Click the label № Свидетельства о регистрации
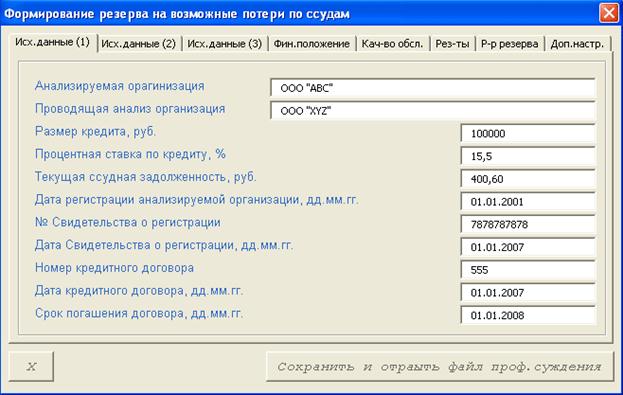Viewport: 623px width, 395px height. click(x=128, y=222)
